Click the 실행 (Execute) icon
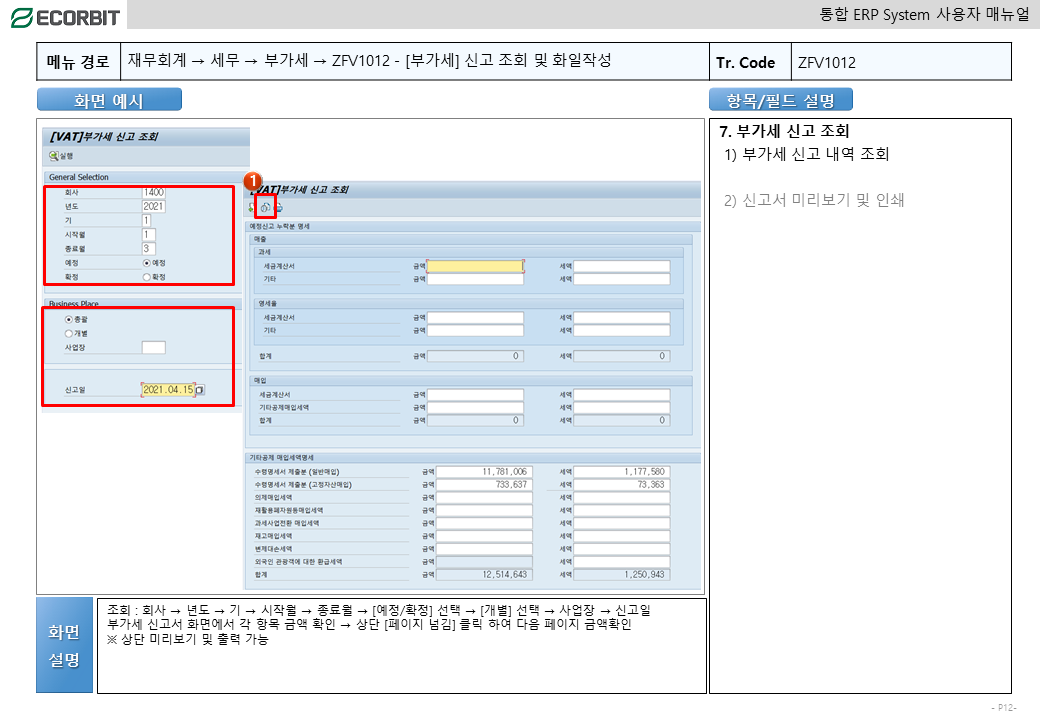The image size is (1040, 720). (x=54, y=156)
